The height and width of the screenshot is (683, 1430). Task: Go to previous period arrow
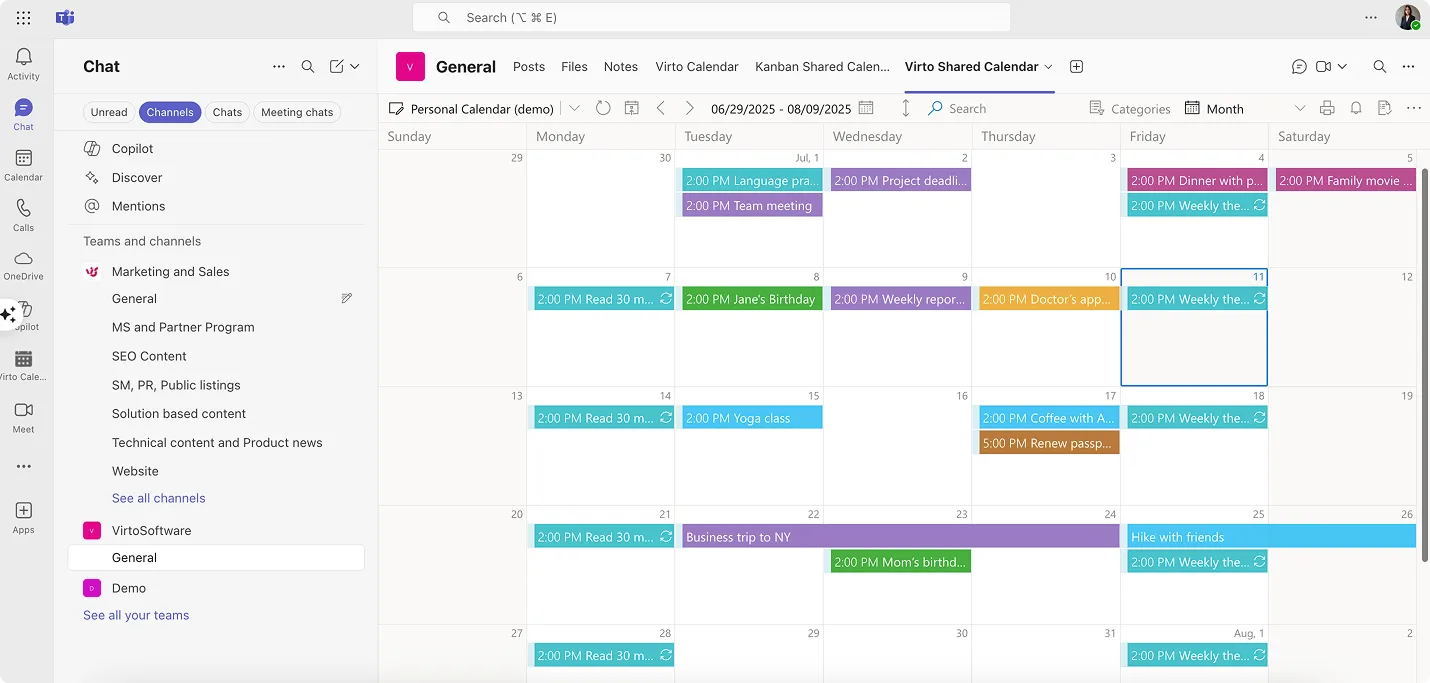(661, 108)
